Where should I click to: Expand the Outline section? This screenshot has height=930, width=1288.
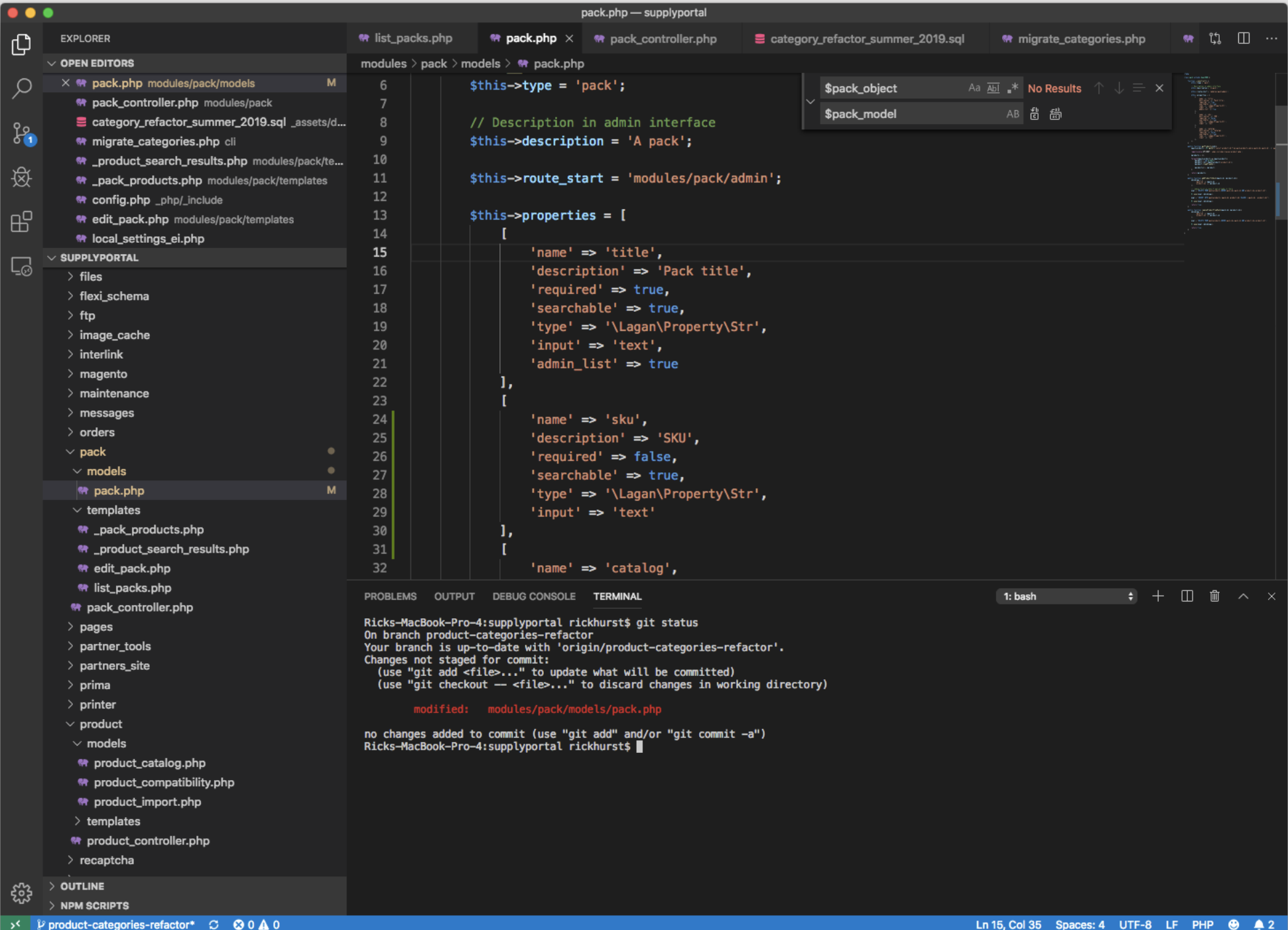tap(195, 886)
